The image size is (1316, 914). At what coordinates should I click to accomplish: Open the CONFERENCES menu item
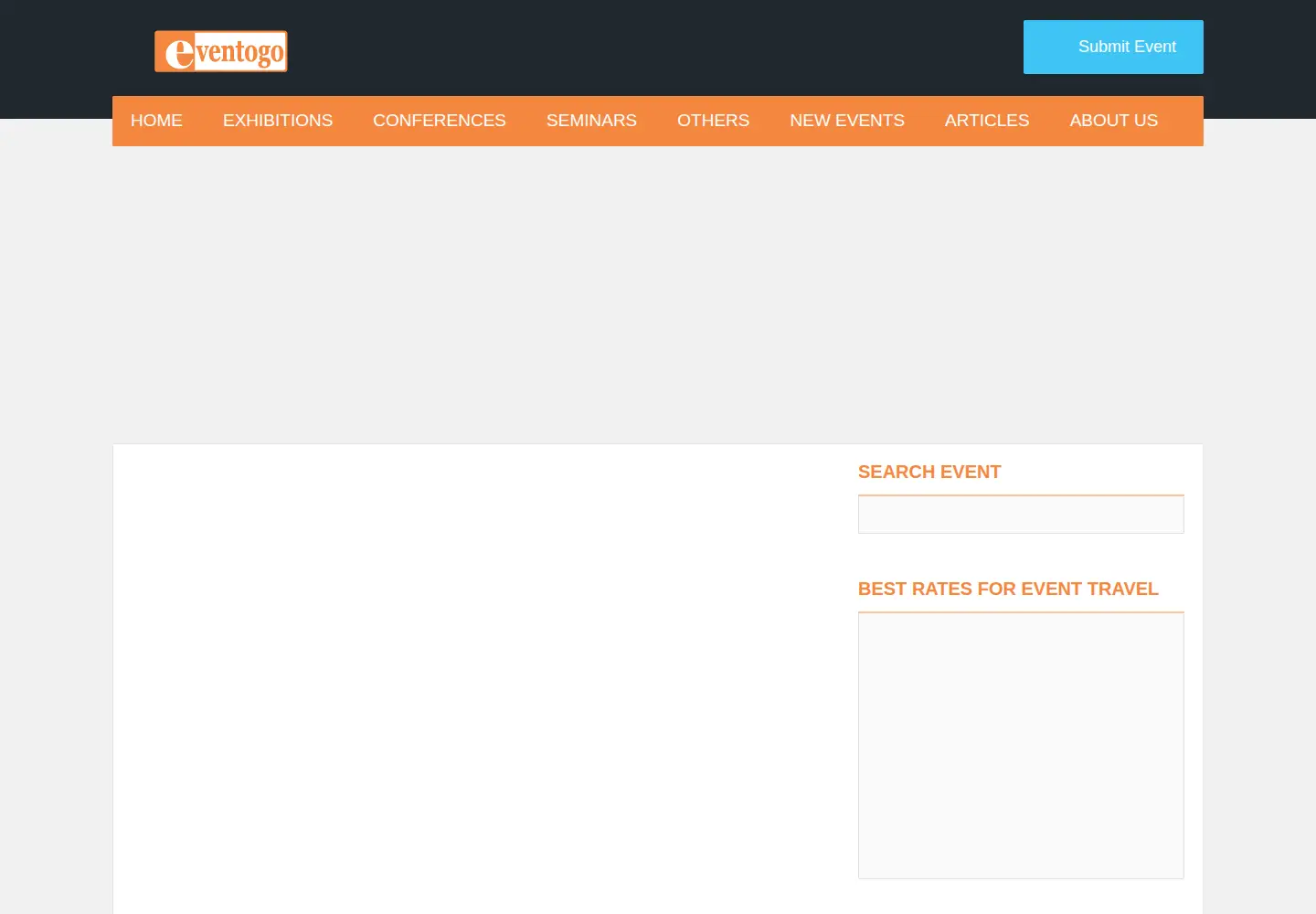click(440, 121)
